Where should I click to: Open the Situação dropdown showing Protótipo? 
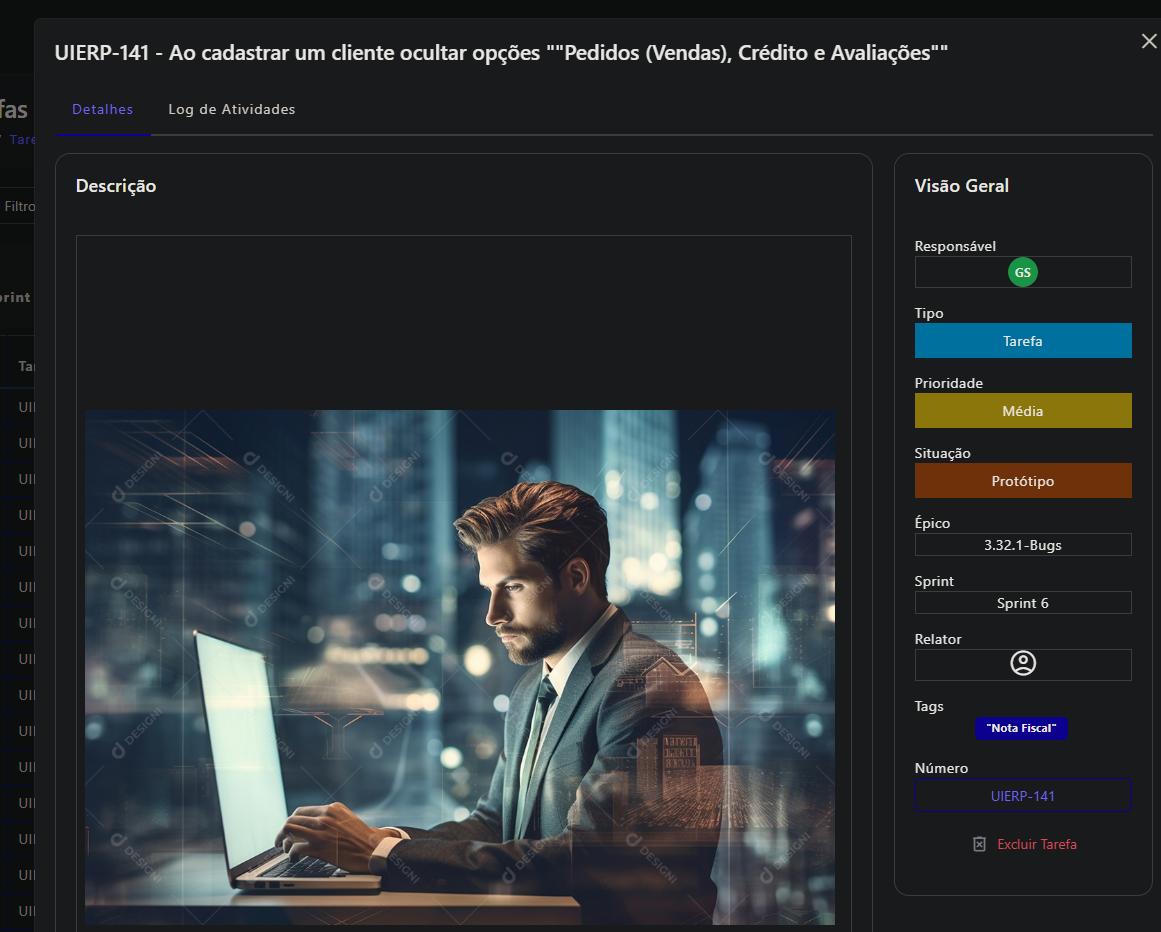[1023, 480]
